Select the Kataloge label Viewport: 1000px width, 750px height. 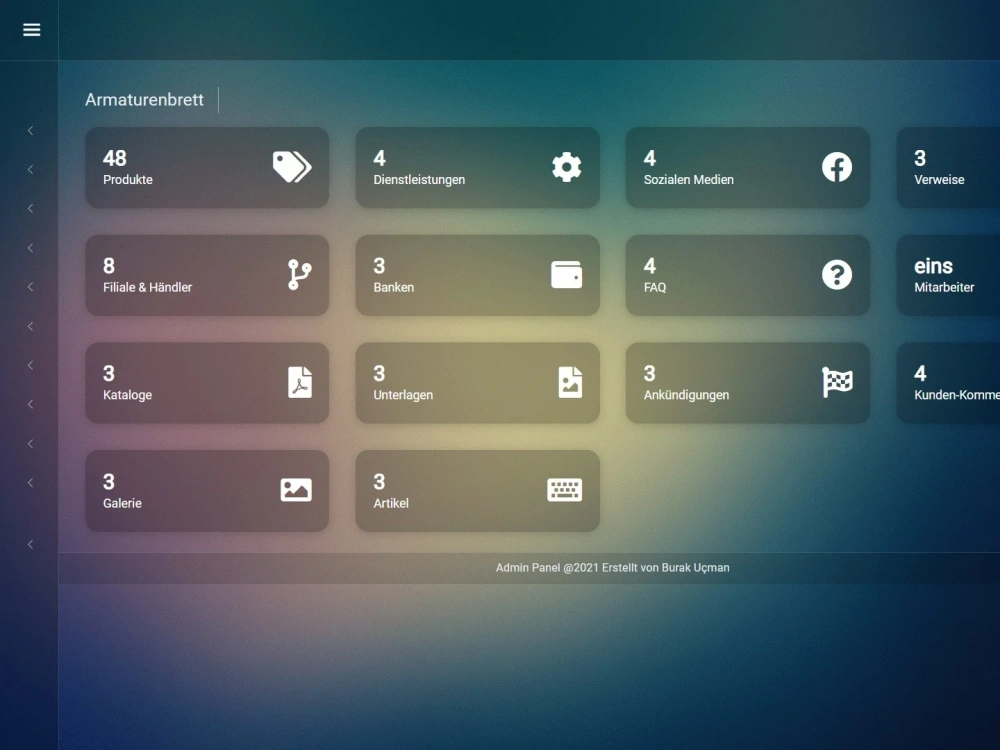(128, 395)
